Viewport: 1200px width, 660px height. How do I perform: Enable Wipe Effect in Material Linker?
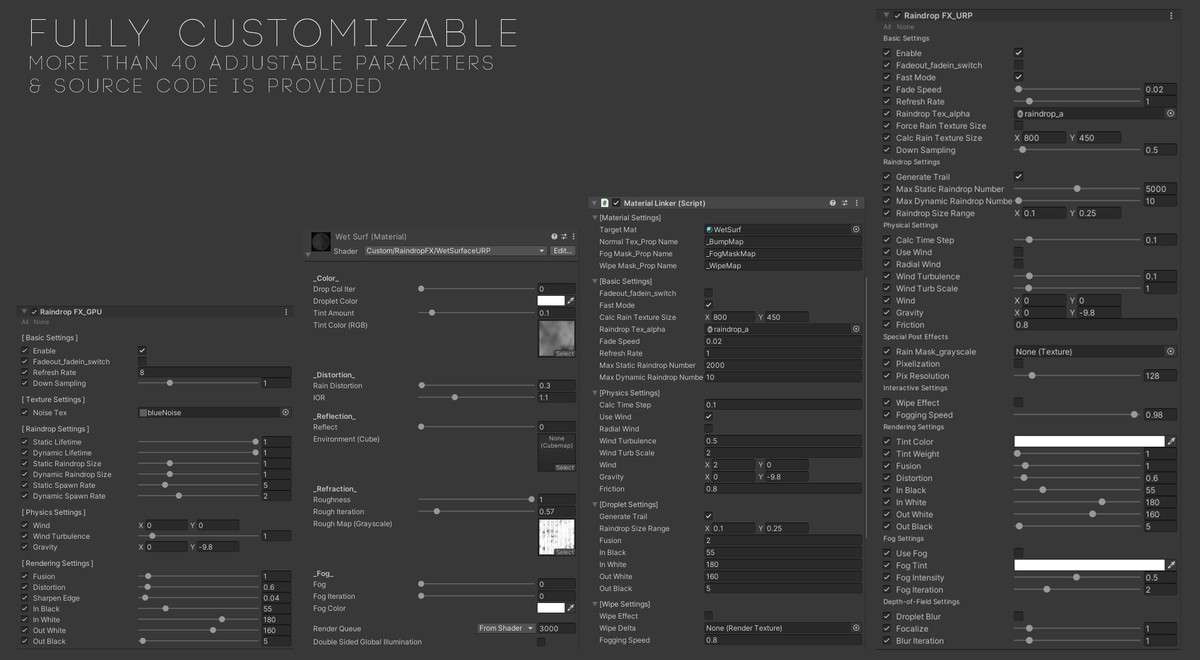pyautogui.click(x=709, y=616)
